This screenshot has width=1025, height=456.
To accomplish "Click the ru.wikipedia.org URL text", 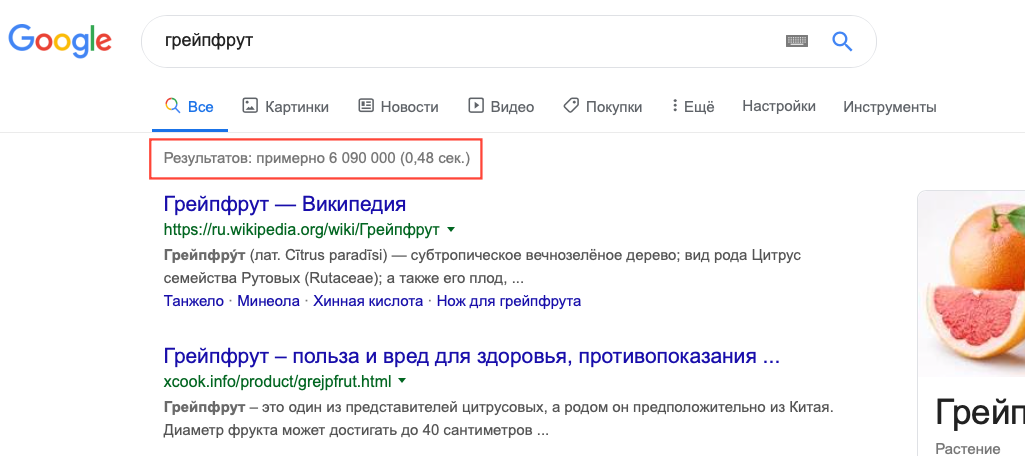I will [301, 230].
